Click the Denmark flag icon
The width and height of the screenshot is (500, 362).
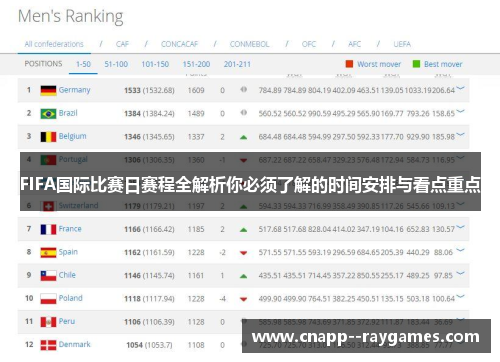[x=48, y=345]
